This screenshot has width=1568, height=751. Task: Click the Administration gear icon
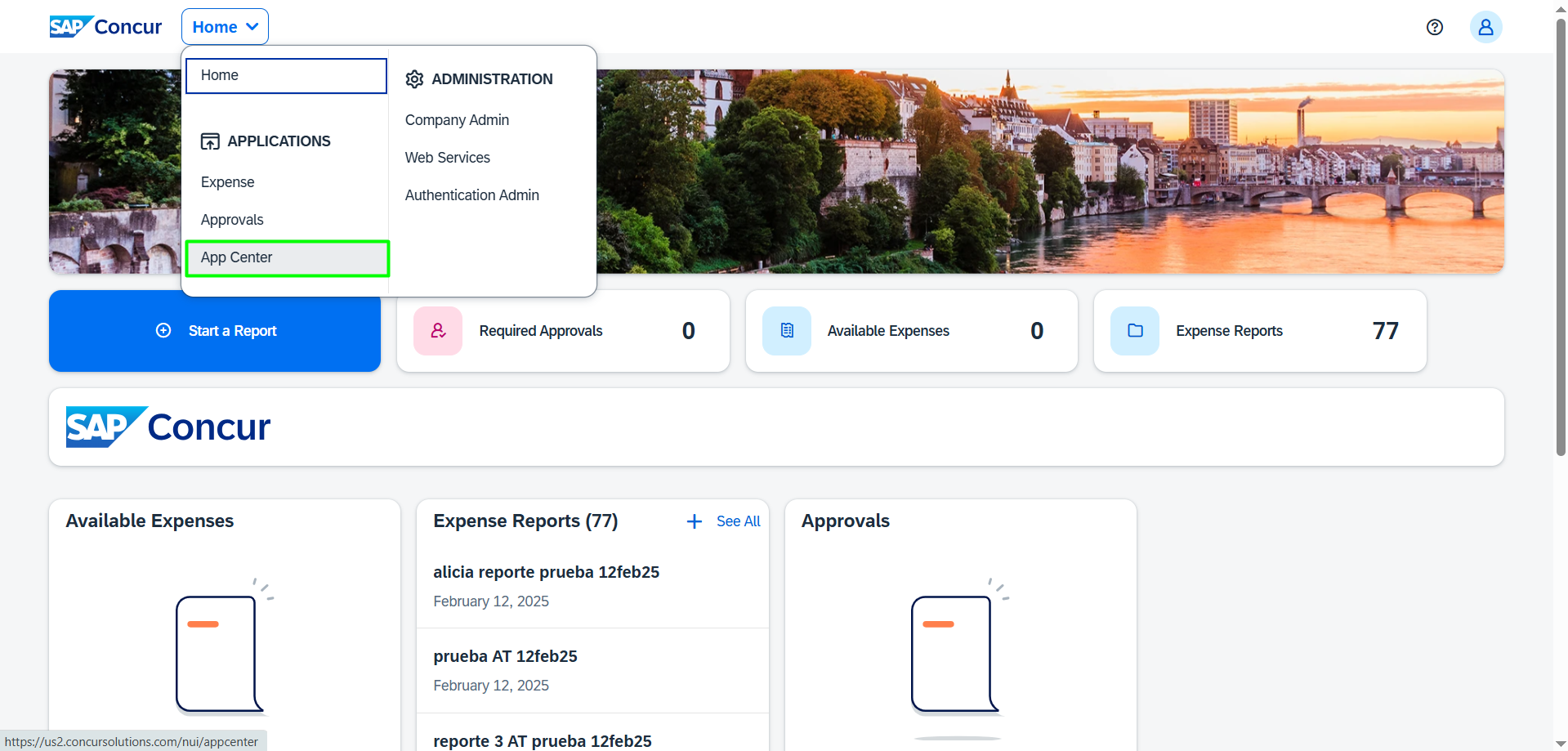point(414,79)
